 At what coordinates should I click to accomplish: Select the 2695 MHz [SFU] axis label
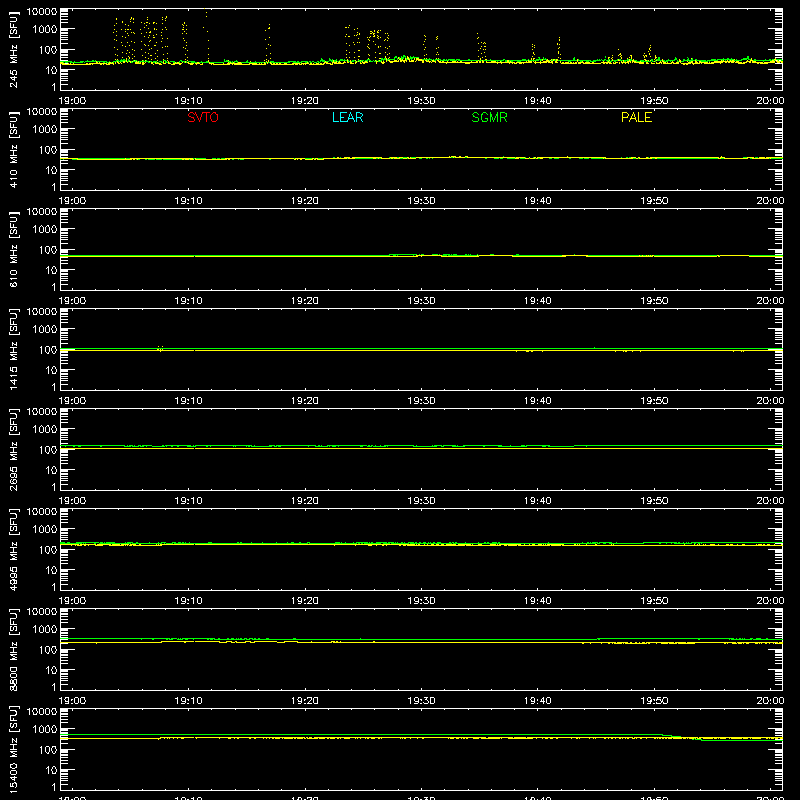point(13,449)
